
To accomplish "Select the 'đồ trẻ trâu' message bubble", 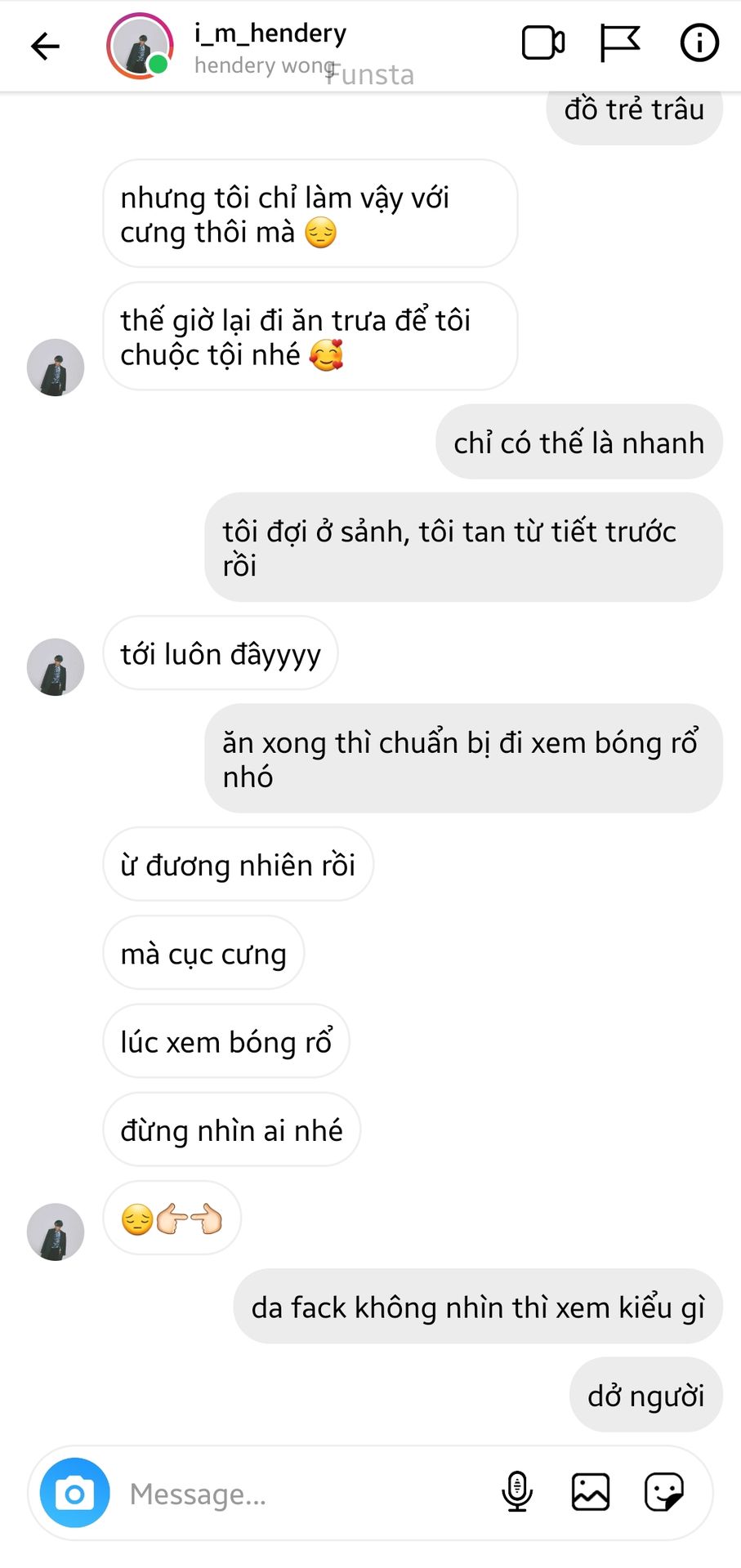I will pyautogui.click(x=634, y=114).
